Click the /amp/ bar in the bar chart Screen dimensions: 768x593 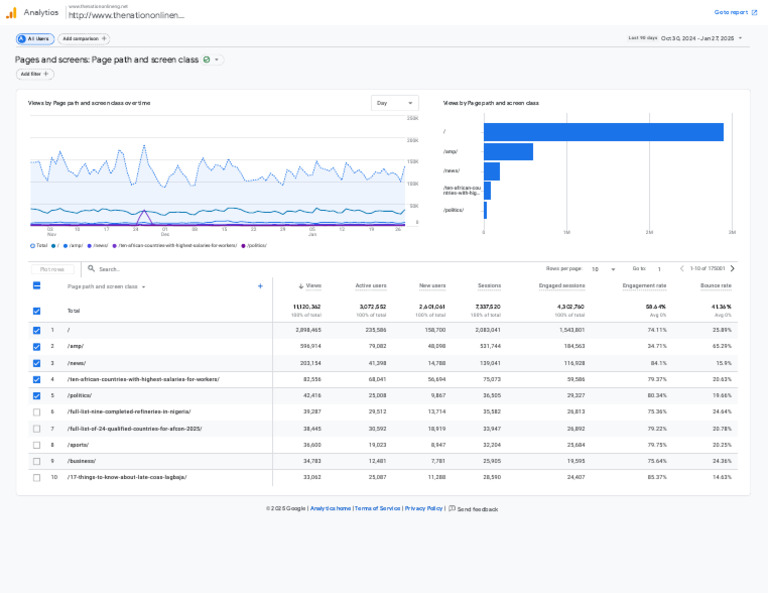pyautogui.click(x=508, y=152)
